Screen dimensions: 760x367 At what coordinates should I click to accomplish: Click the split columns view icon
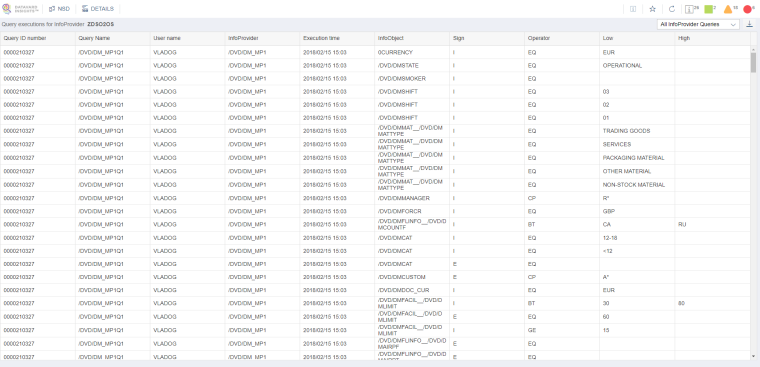click(633, 9)
